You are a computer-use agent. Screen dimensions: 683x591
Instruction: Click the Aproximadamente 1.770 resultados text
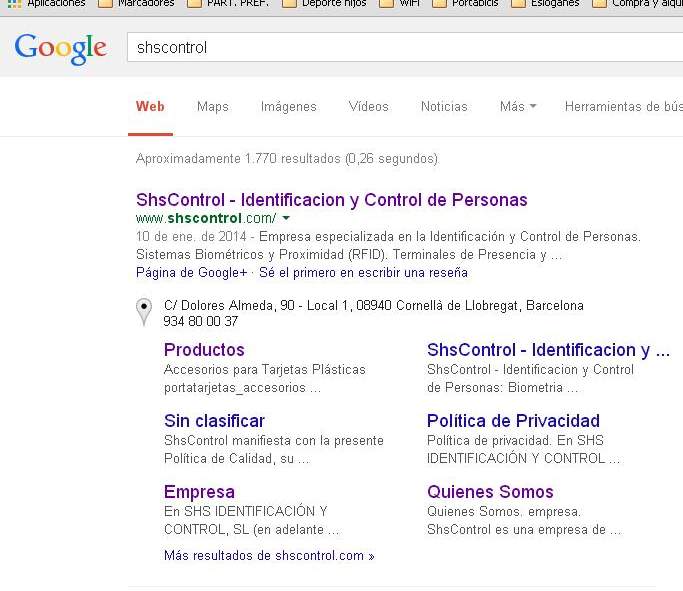[x=287, y=159]
